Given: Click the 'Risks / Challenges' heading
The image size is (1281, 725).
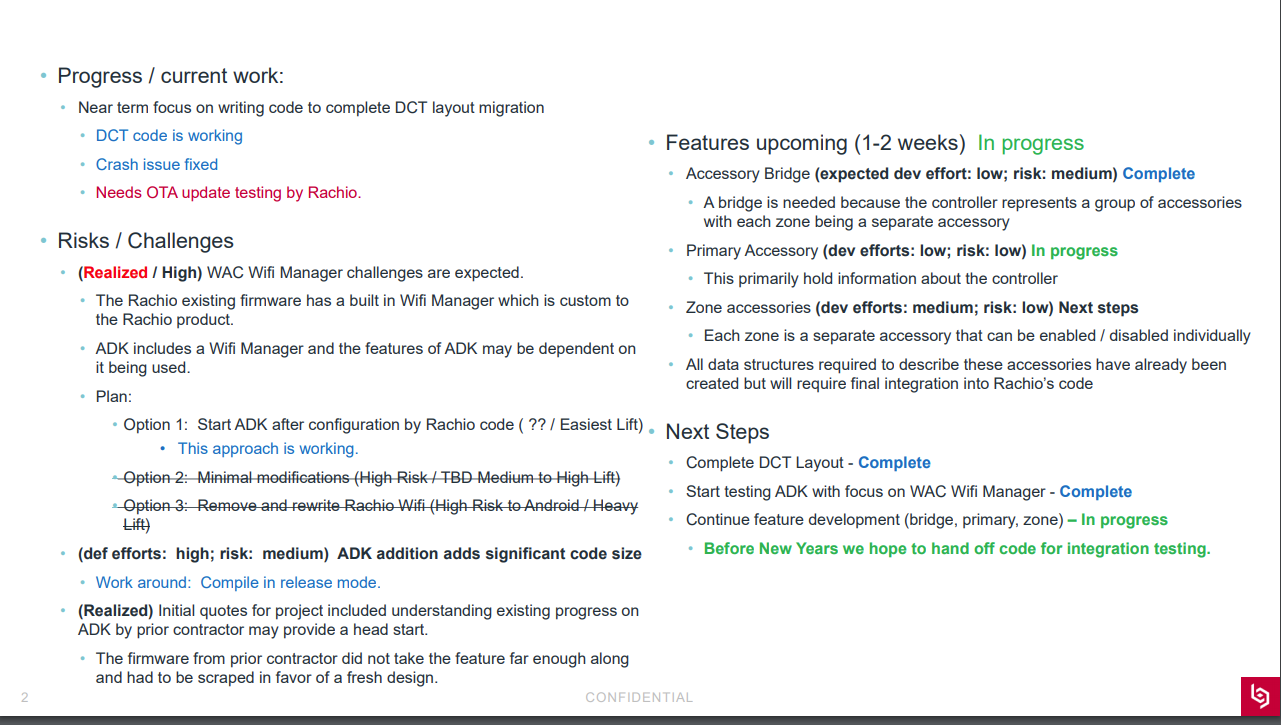Looking at the screenshot, I should tap(146, 241).
